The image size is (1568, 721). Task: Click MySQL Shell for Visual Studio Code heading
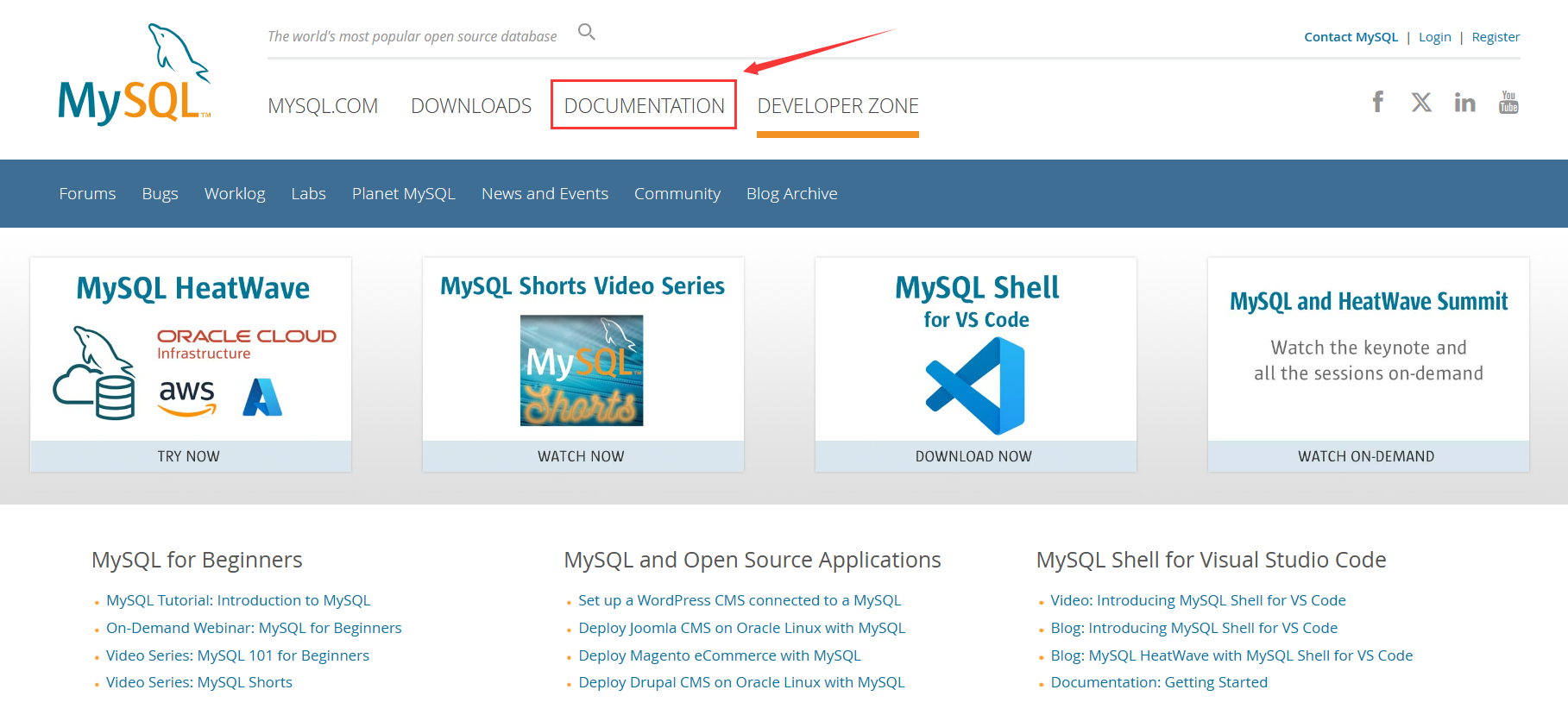click(x=1211, y=561)
